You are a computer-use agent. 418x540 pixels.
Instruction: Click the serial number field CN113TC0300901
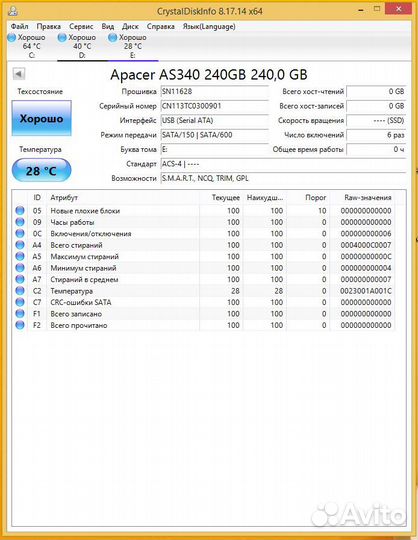tap(215, 106)
